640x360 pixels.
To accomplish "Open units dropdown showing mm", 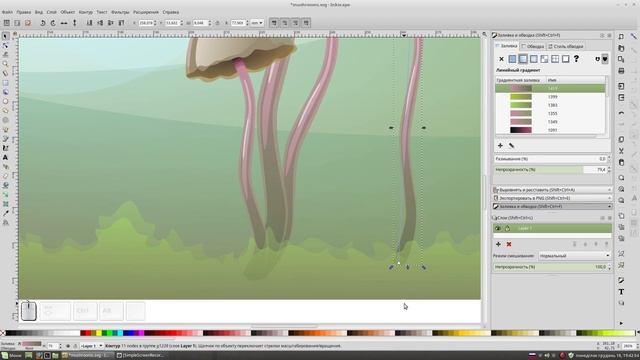I will (257, 23).
